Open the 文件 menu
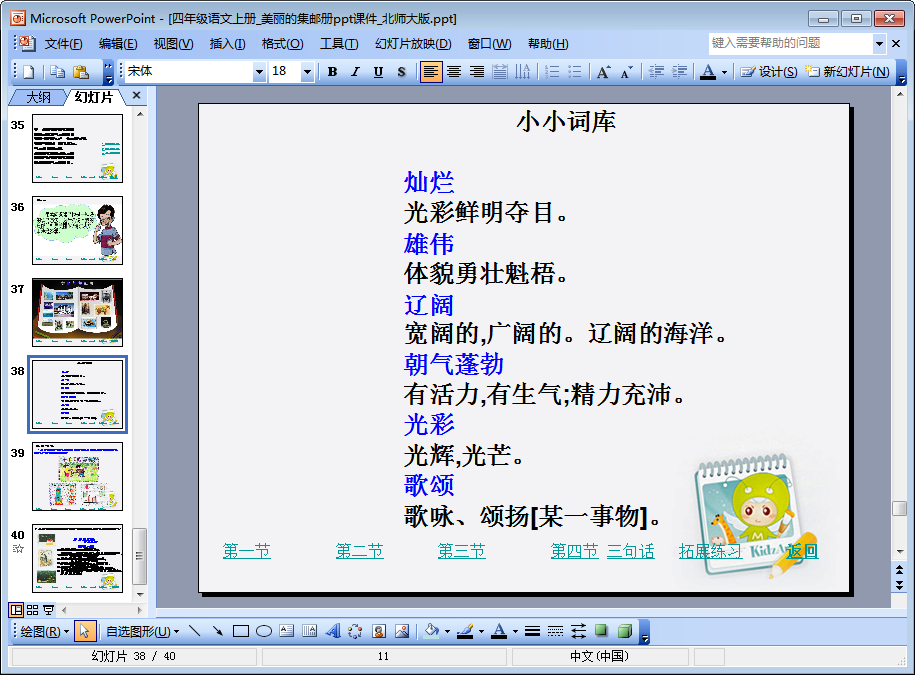 tap(63, 44)
